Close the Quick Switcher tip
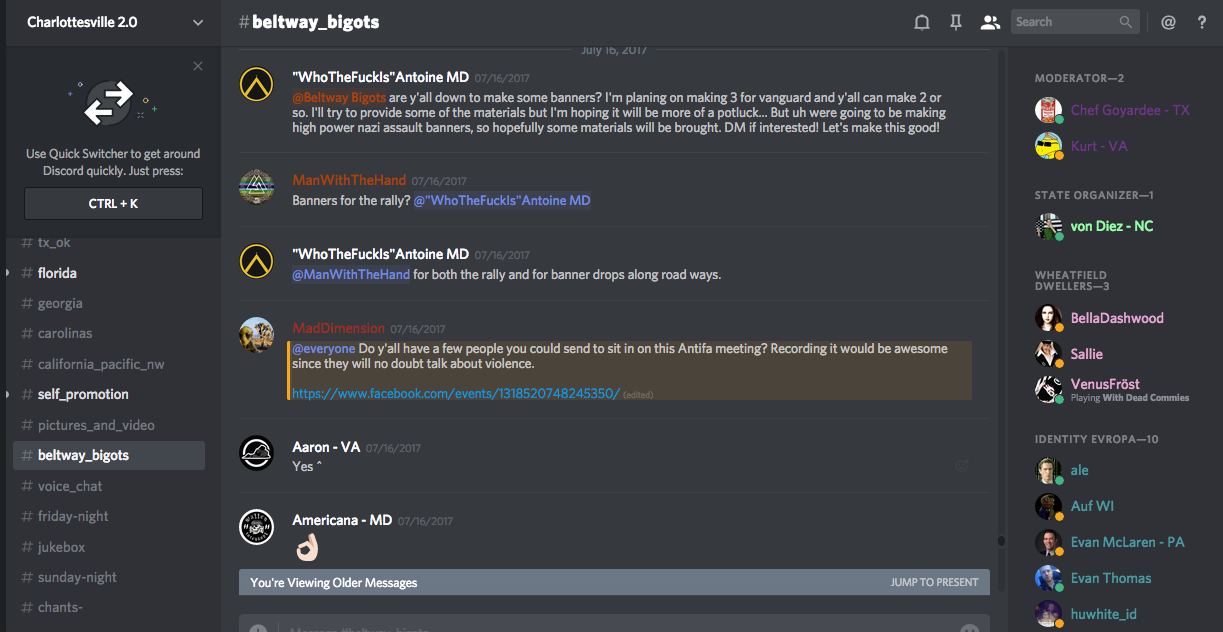Image resolution: width=1223 pixels, height=632 pixels. 198,66
